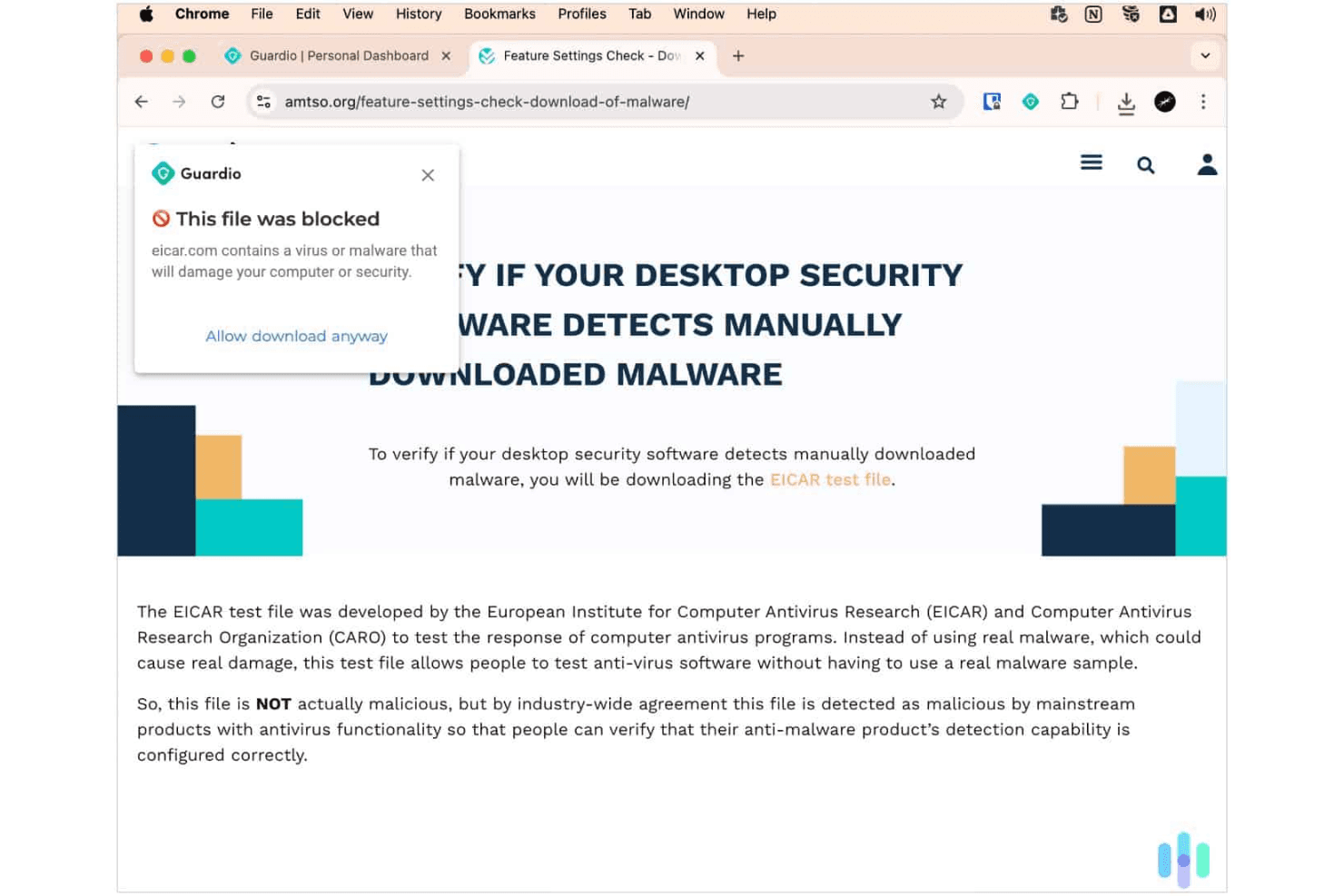The height and width of the screenshot is (896, 1344).
Task: Click the Chrome profile avatar
Action: pyautogui.click(x=1165, y=102)
